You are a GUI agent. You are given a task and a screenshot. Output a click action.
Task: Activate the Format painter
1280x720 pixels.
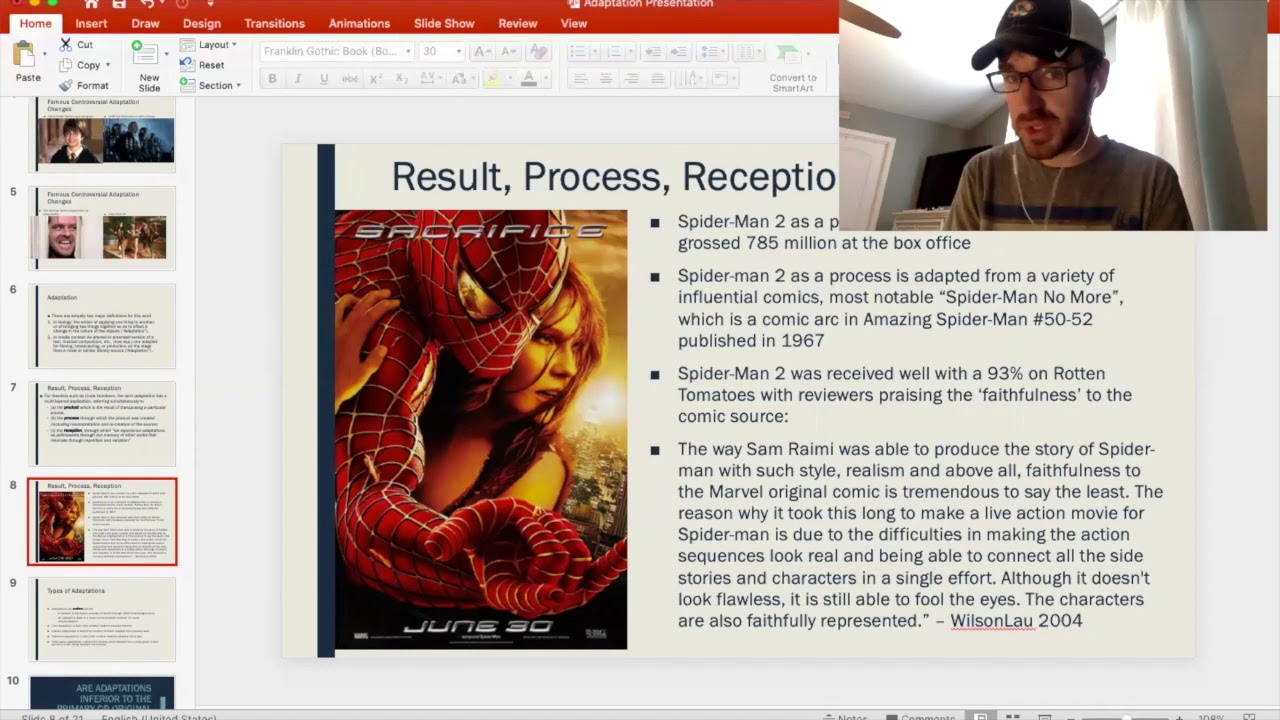[x=83, y=86]
